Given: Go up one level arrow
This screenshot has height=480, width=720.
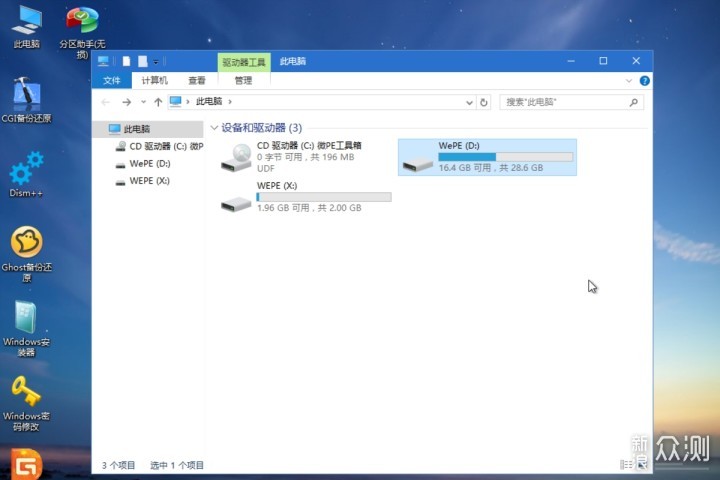Looking at the screenshot, I should (x=158, y=102).
